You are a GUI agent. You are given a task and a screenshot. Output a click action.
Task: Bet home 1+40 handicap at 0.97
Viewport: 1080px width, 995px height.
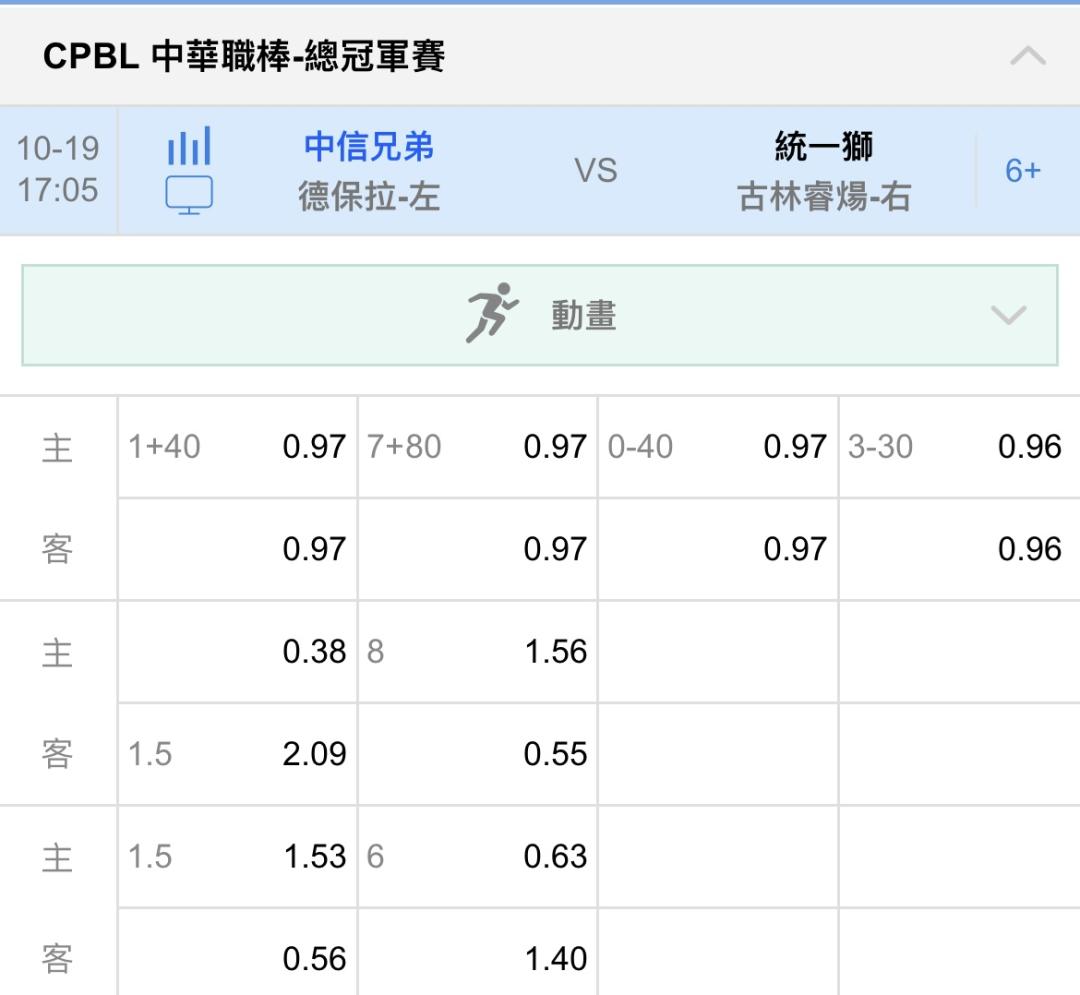coord(238,447)
